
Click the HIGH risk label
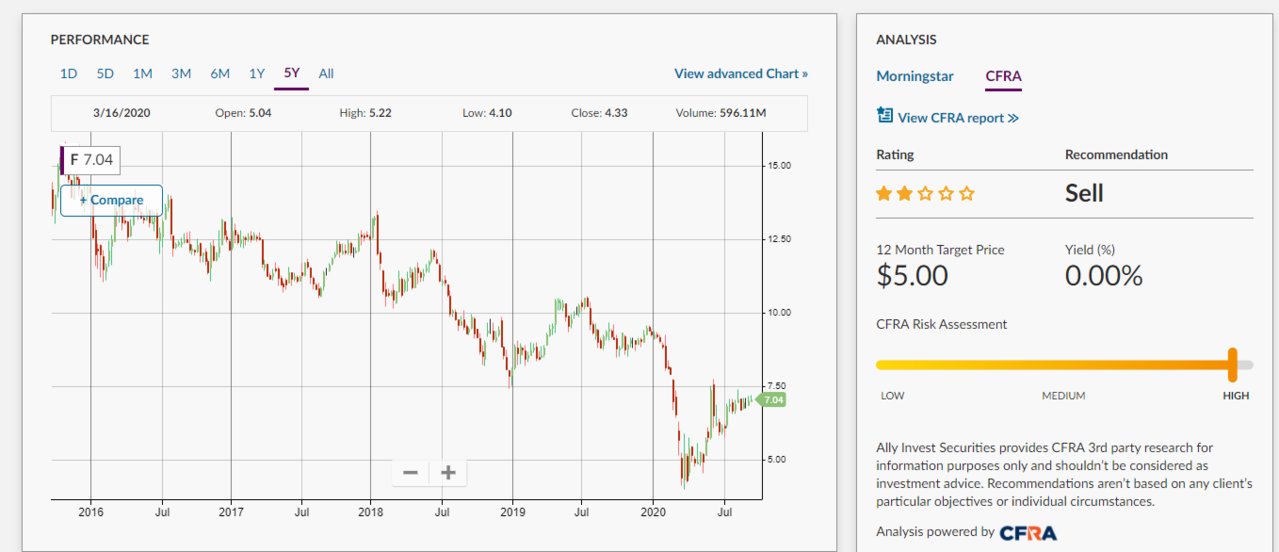(x=1236, y=395)
